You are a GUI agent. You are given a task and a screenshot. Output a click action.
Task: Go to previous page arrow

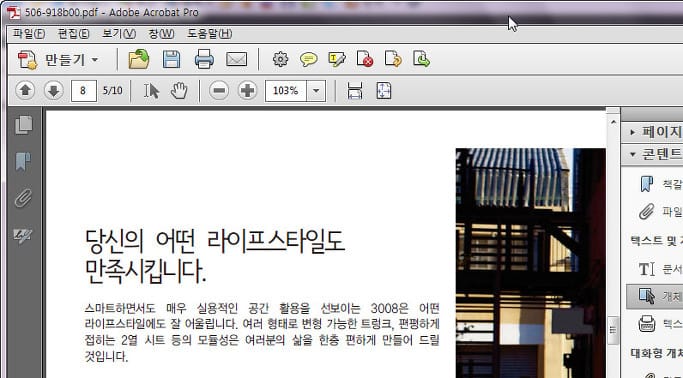coord(25,91)
